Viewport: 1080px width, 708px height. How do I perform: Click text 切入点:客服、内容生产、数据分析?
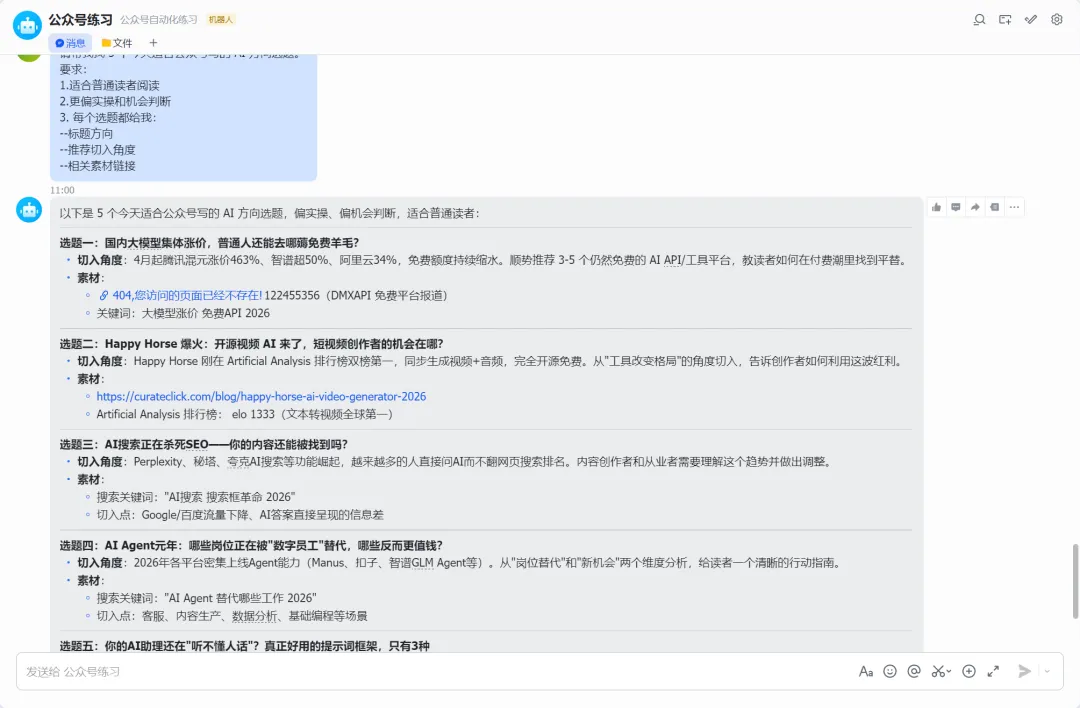(x=232, y=616)
